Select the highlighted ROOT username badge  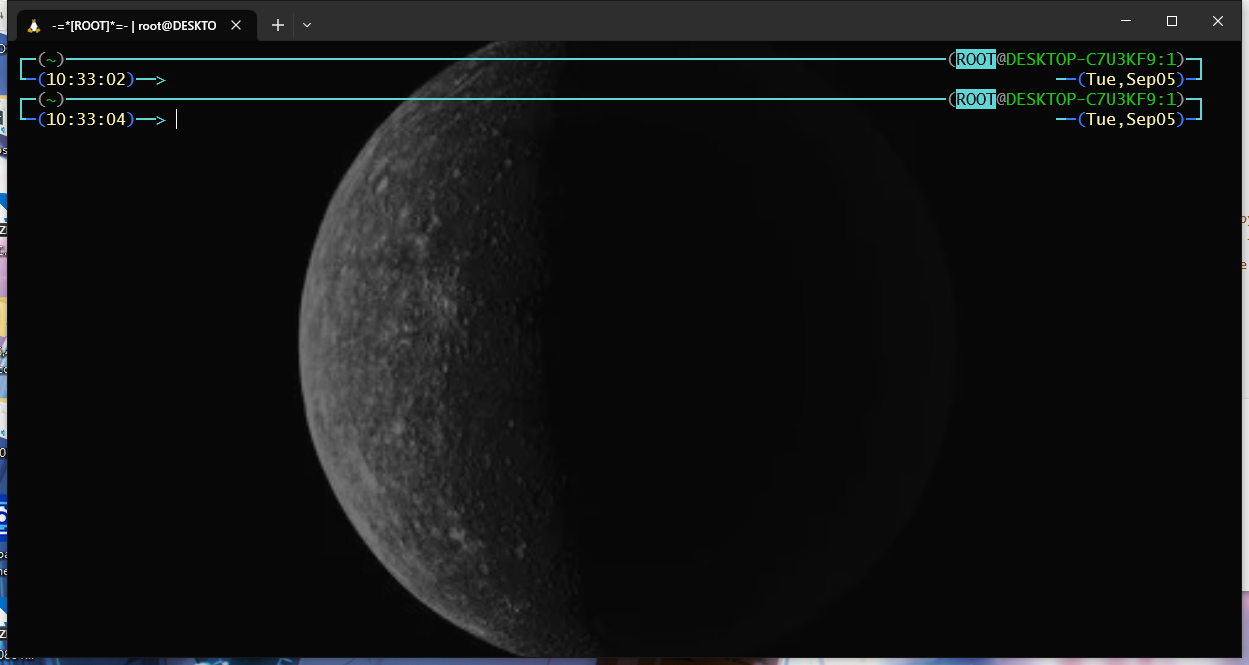coord(974,99)
